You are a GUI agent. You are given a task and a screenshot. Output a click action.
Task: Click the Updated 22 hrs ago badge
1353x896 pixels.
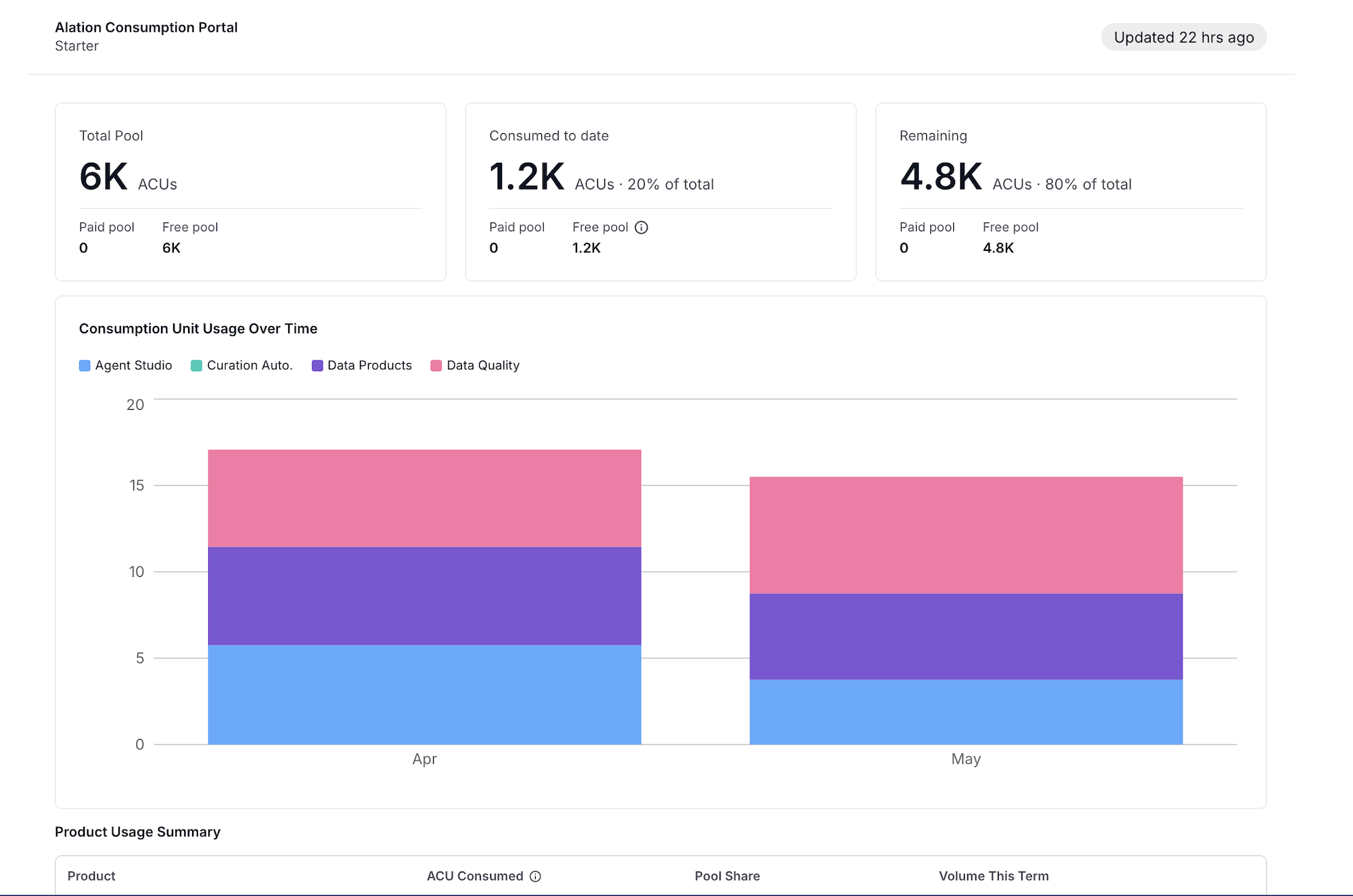pyautogui.click(x=1184, y=37)
